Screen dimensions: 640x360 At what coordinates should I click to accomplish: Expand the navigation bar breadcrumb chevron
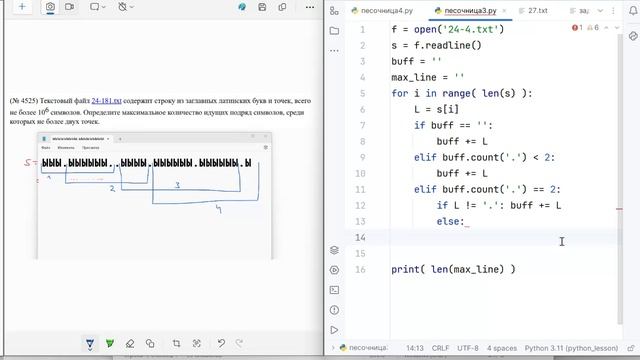pos(333,348)
